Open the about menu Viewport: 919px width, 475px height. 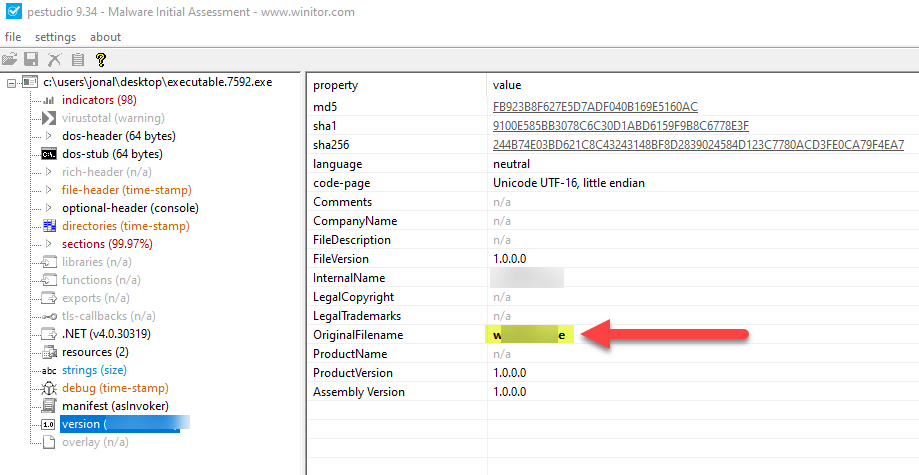(x=105, y=37)
